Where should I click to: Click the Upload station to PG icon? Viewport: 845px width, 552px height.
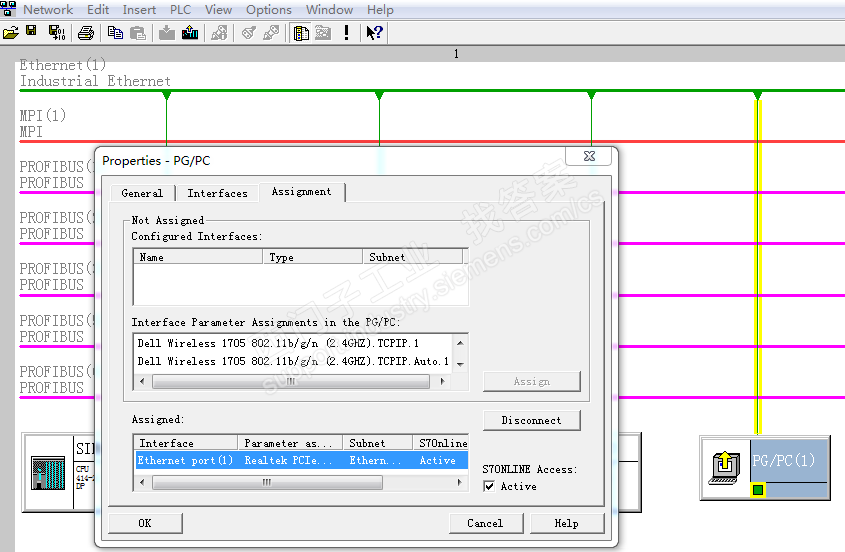coord(190,33)
